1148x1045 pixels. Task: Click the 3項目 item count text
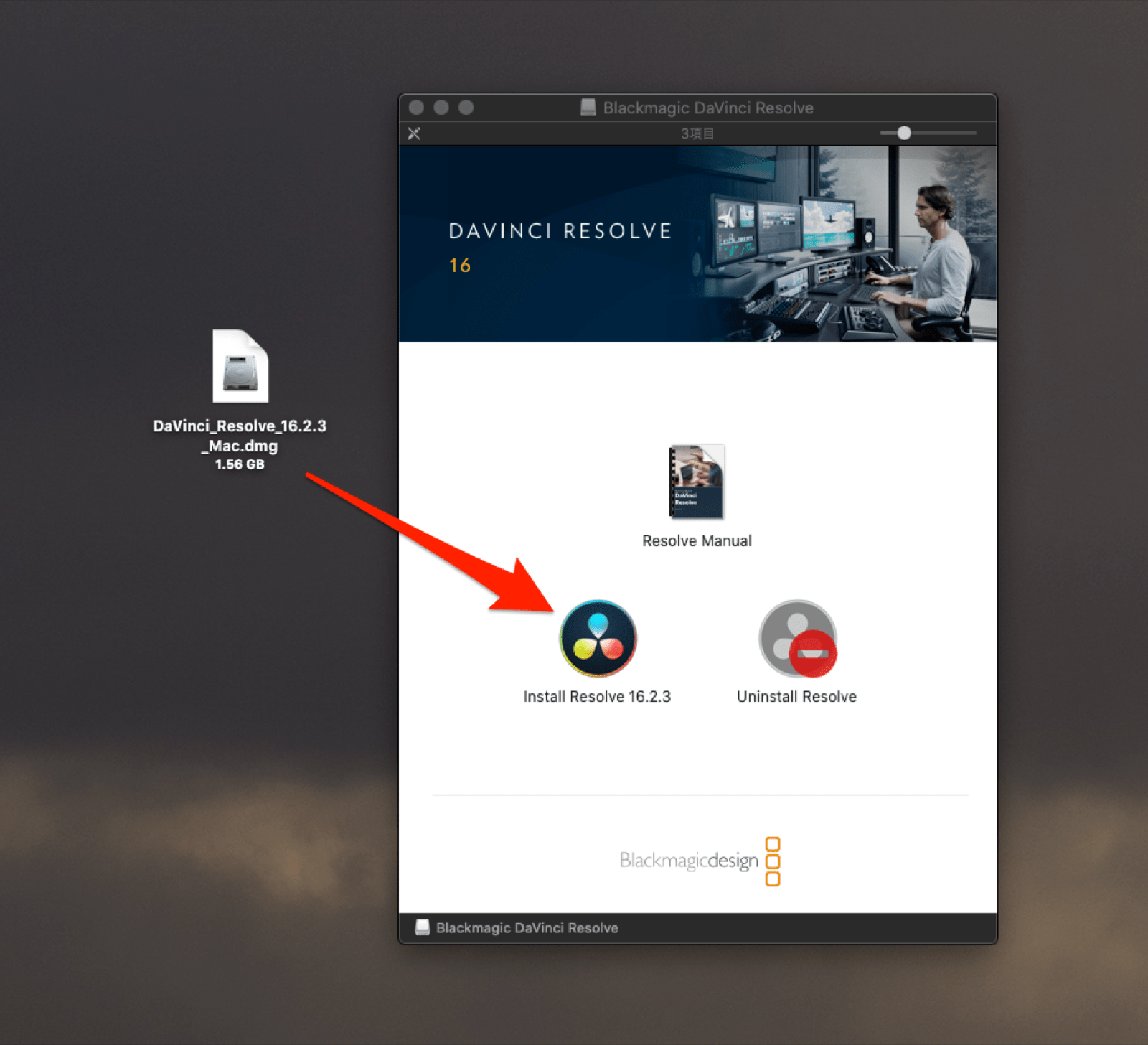[x=697, y=133]
